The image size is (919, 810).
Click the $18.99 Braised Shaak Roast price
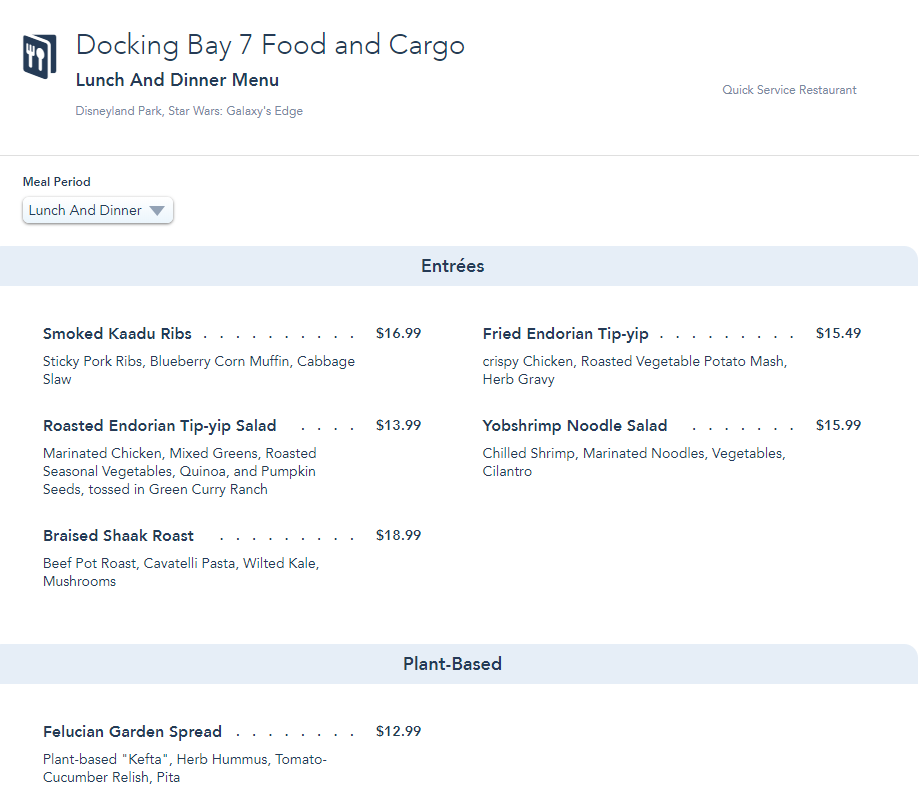398,536
